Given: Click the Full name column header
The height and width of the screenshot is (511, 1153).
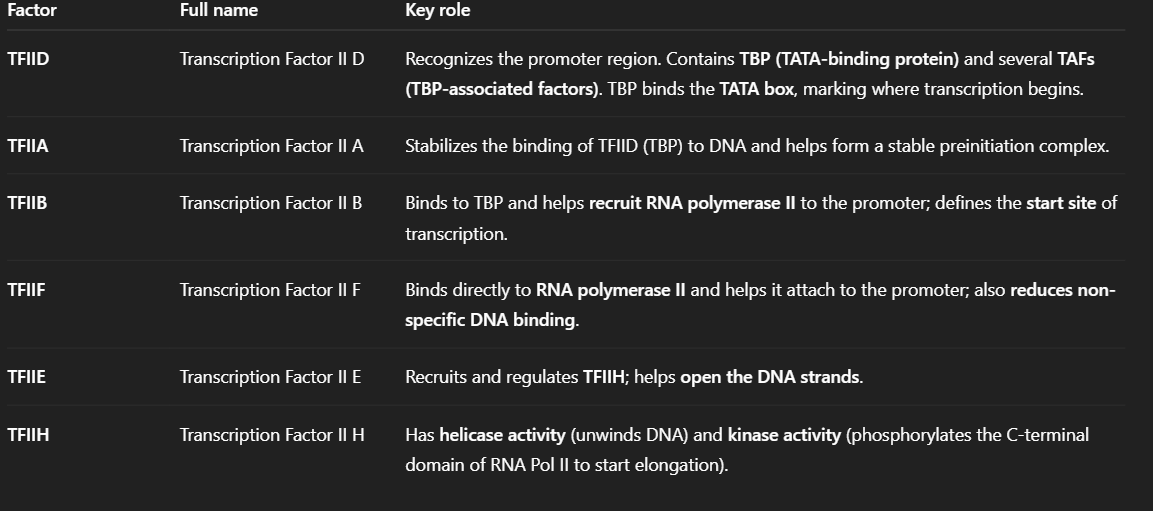Looking at the screenshot, I should 219,10.
